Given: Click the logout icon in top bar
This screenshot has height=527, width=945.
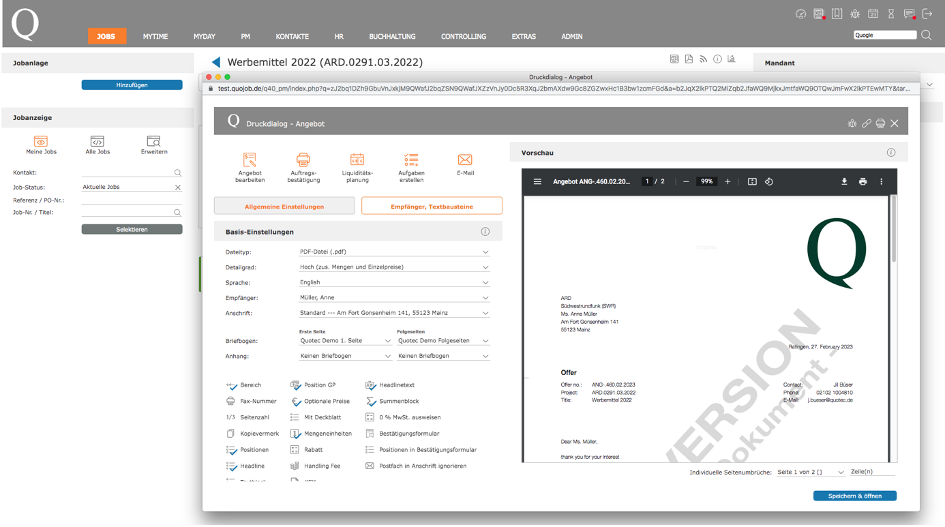Looking at the screenshot, I should click(927, 14).
